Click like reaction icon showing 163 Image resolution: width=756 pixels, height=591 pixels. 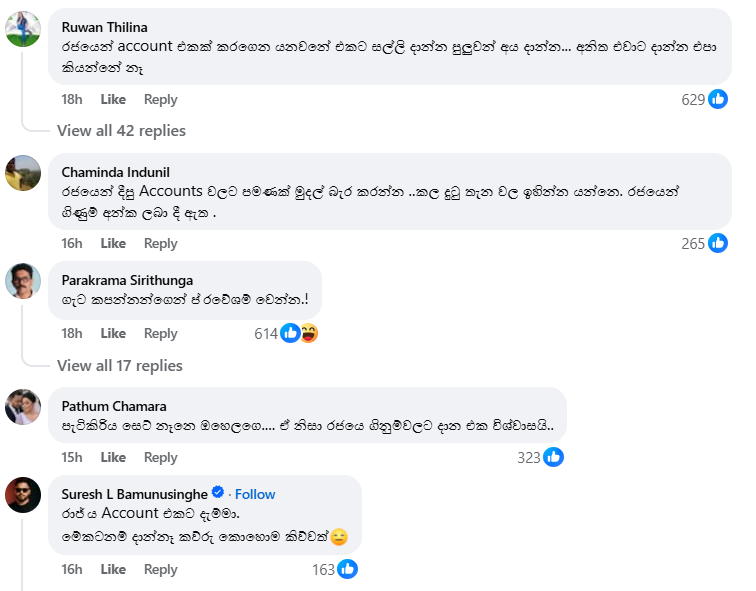point(347,569)
